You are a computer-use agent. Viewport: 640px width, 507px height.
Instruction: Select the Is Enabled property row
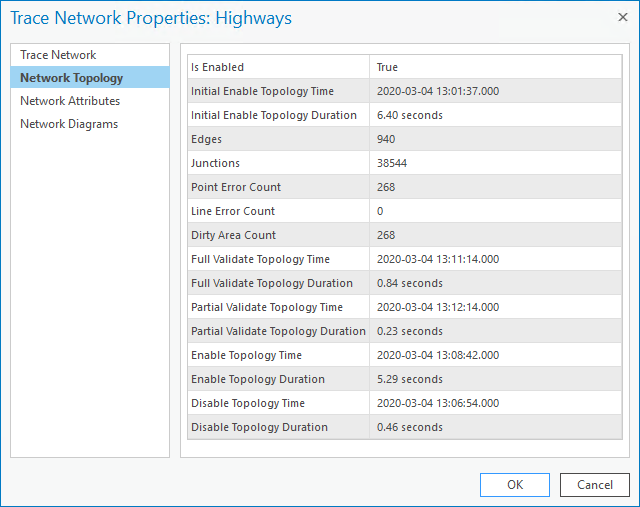280,67
